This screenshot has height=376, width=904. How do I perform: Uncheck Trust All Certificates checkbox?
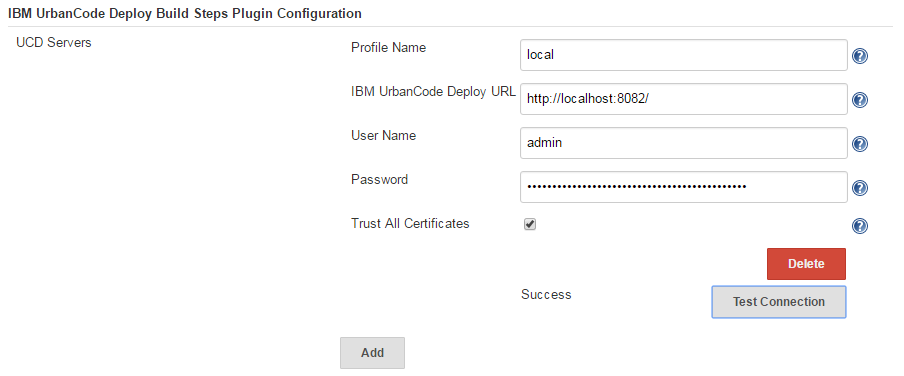coord(530,224)
